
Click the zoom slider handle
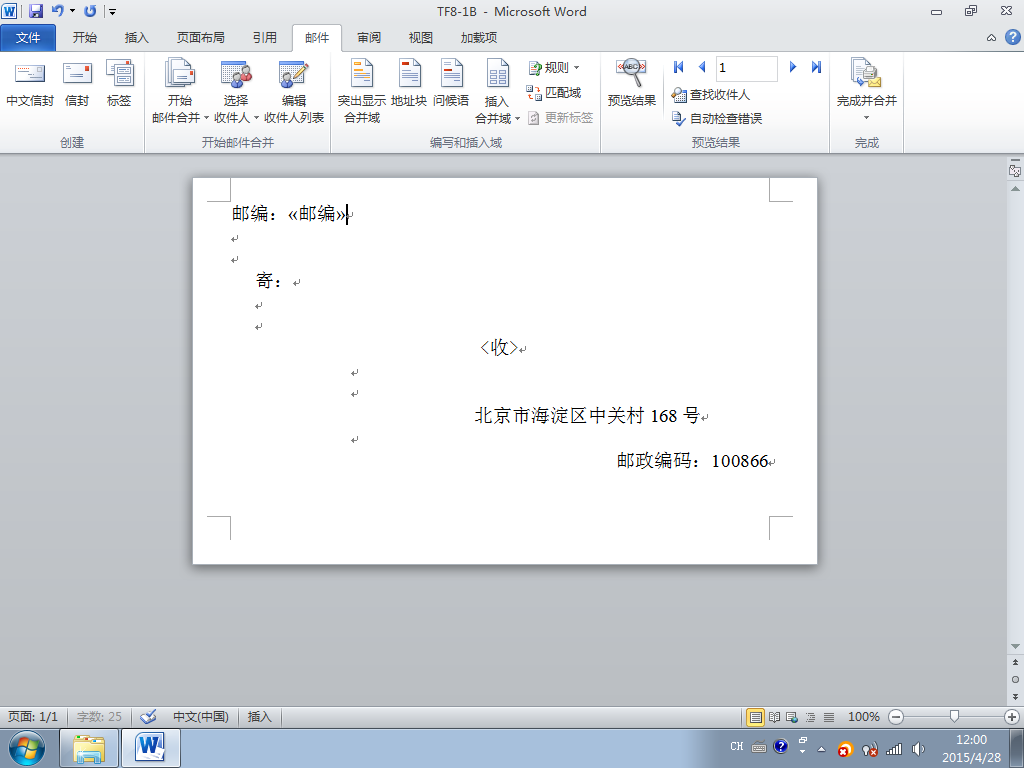tap(954, 717)
